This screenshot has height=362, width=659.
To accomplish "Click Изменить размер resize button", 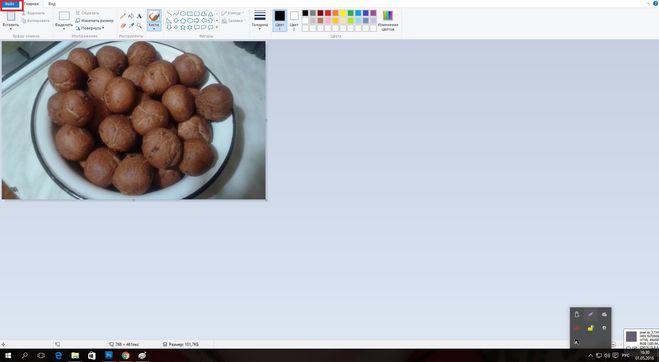I will 95,21.
